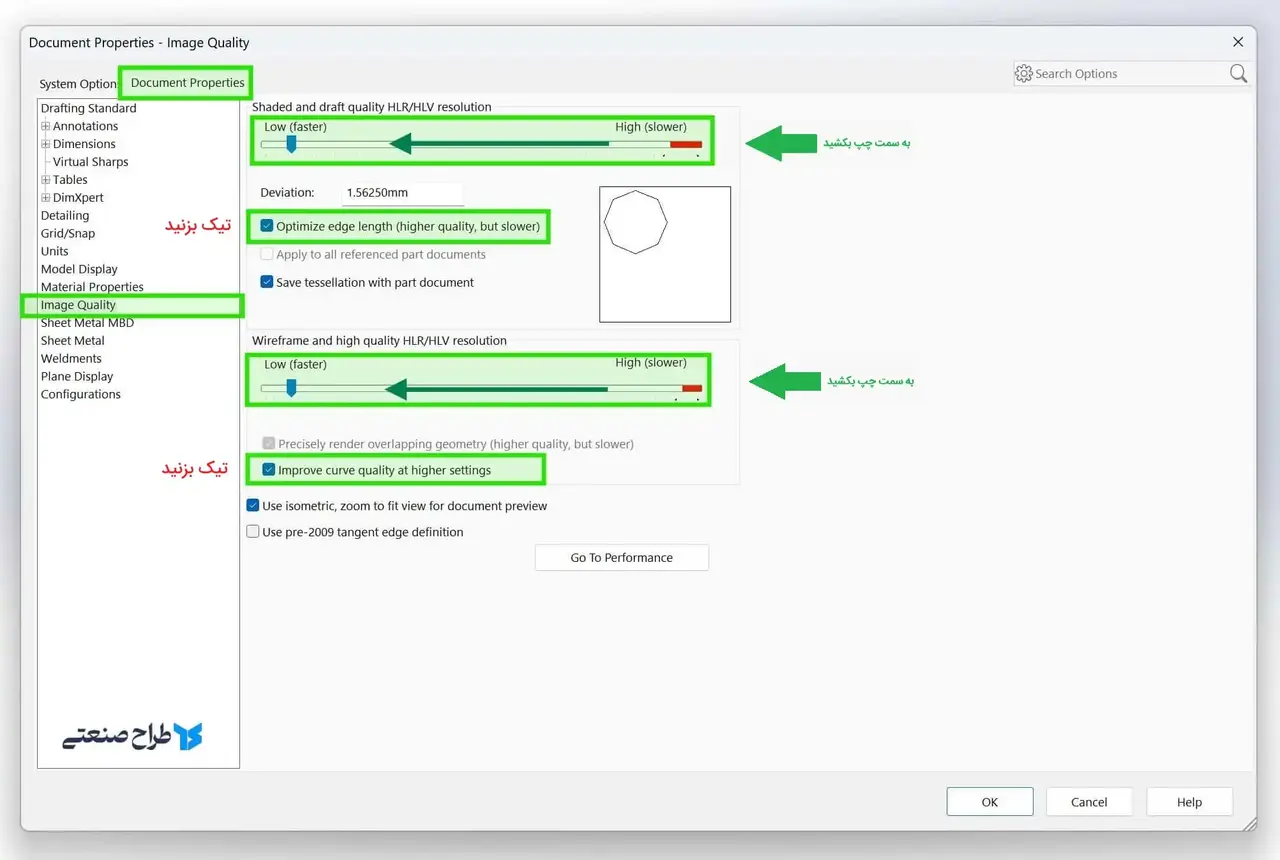Viewport: 1280px width, 860px height.
Task: Click the search magnifier icon
Action: 1238,74
